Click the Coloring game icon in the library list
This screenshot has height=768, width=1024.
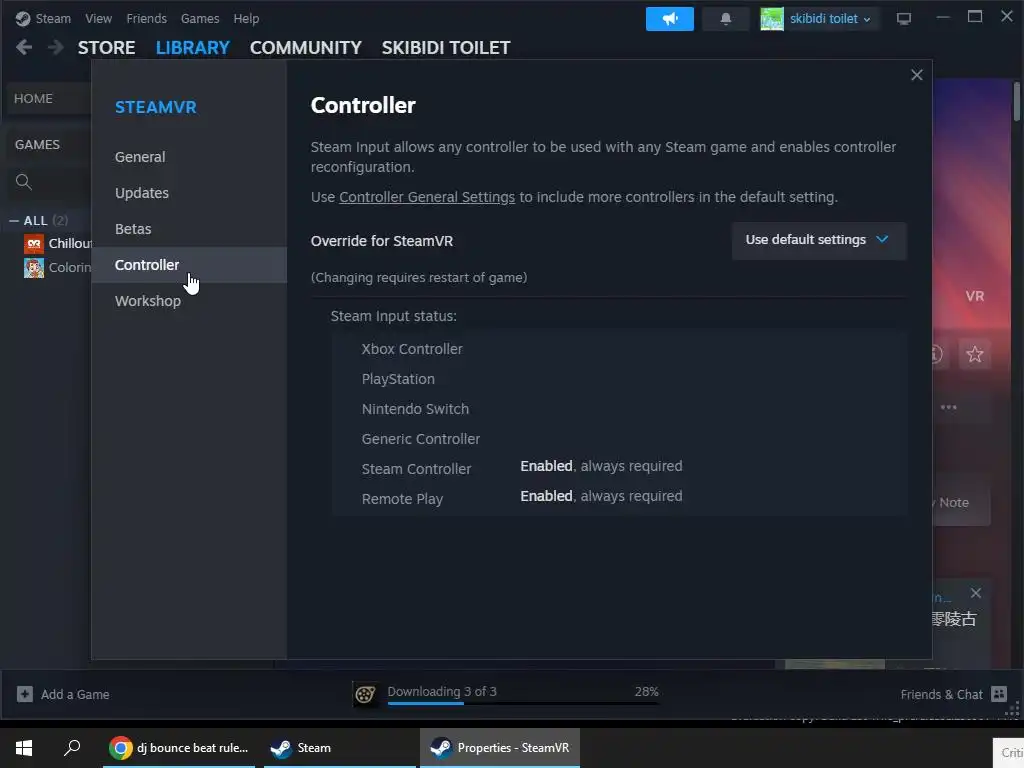click(34, 268)
